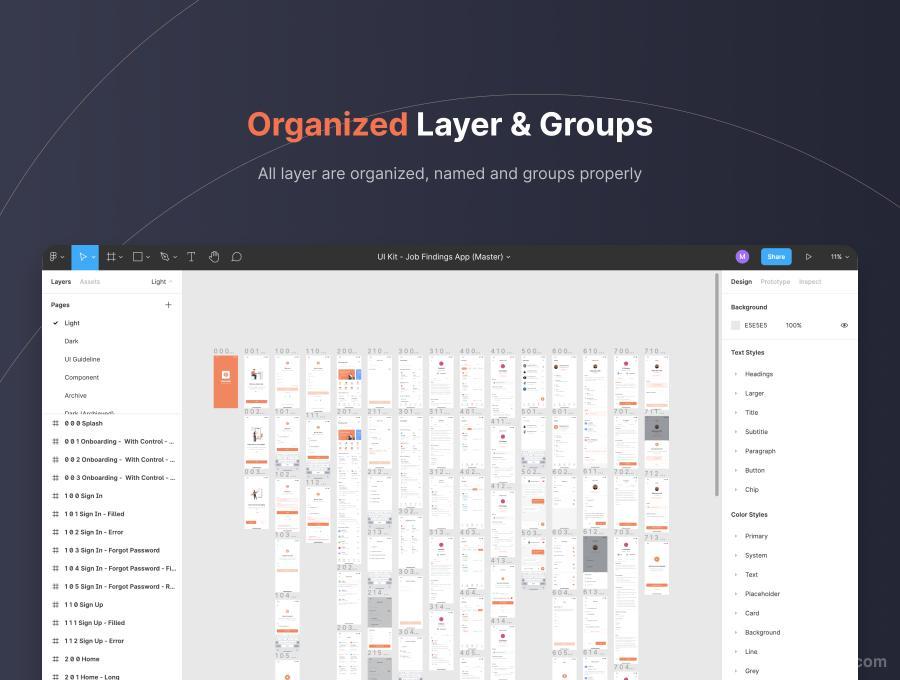Select the Hand tool
The image size is (900, 680).
click(x=214, y=257)
